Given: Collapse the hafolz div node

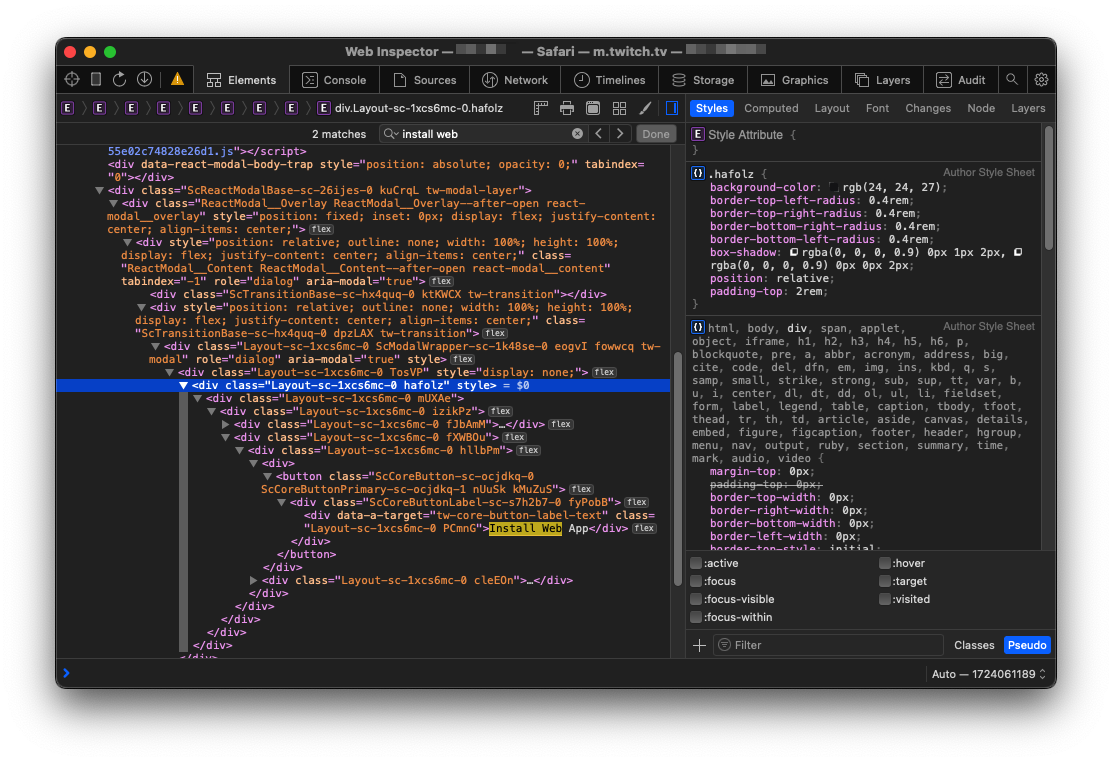Looking at the screenshot, I should (x=184, y=385).
